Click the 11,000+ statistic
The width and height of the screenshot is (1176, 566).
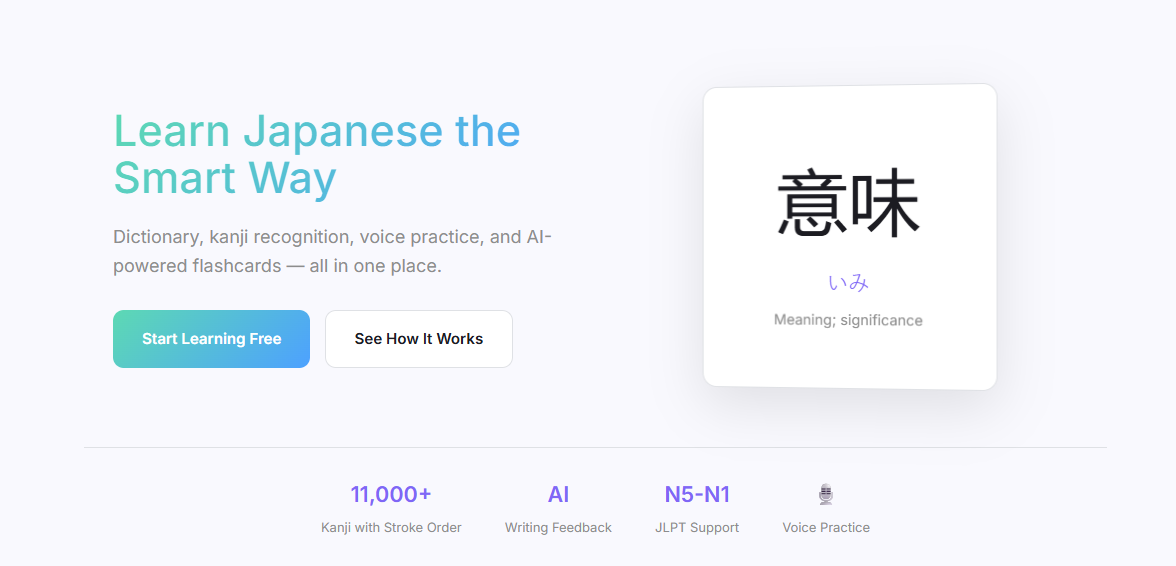[x=391, y=494]
